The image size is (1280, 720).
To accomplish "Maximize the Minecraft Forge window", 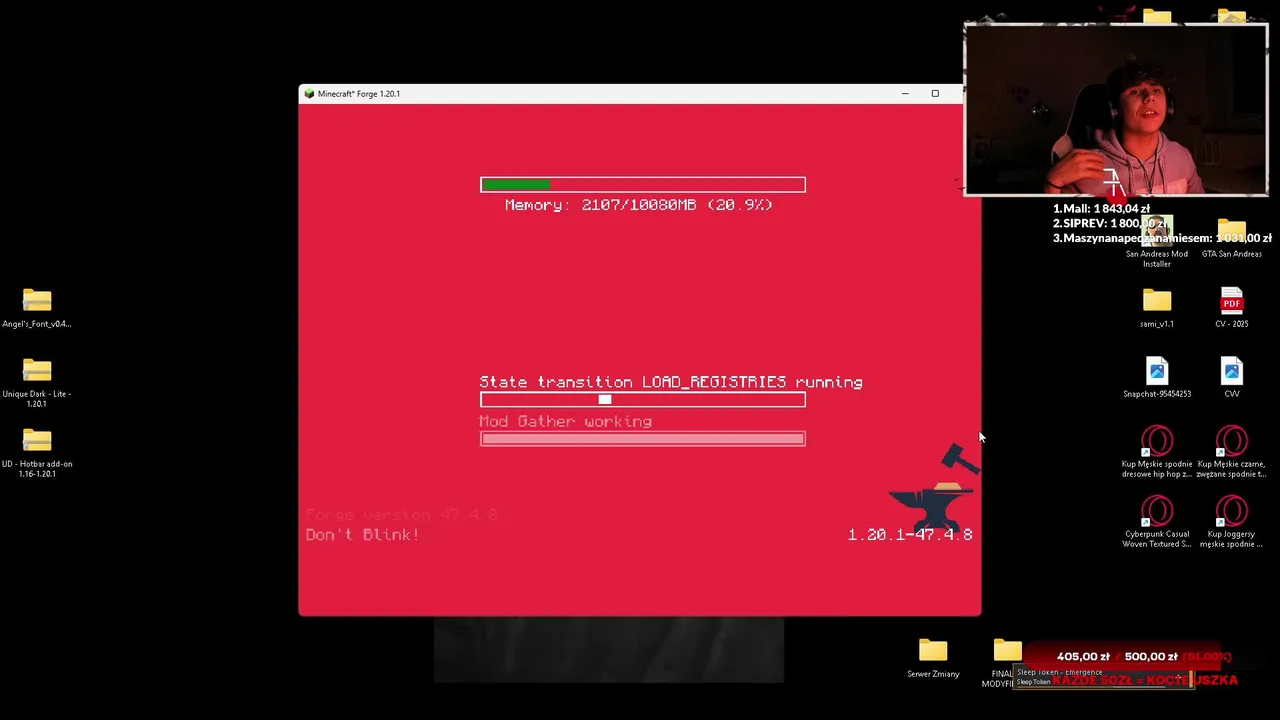I will [935, 94].
